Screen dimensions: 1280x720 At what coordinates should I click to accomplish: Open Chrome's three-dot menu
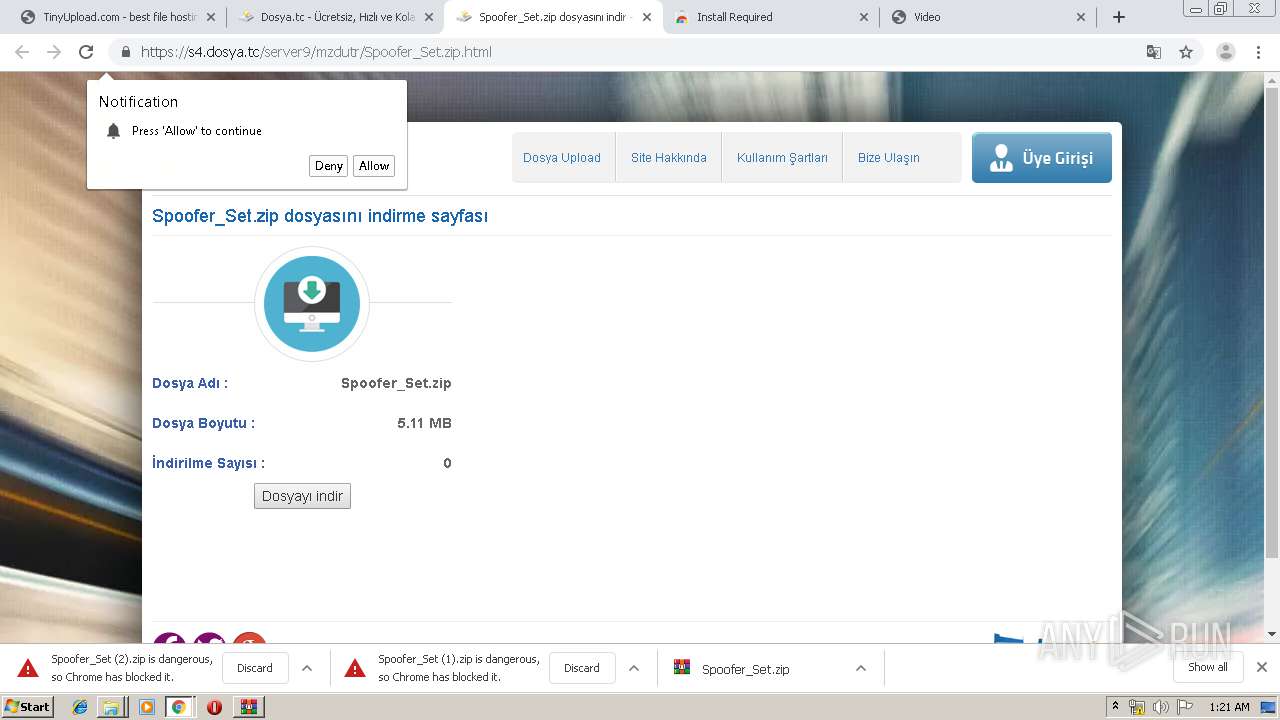[x=1258, y=52]
